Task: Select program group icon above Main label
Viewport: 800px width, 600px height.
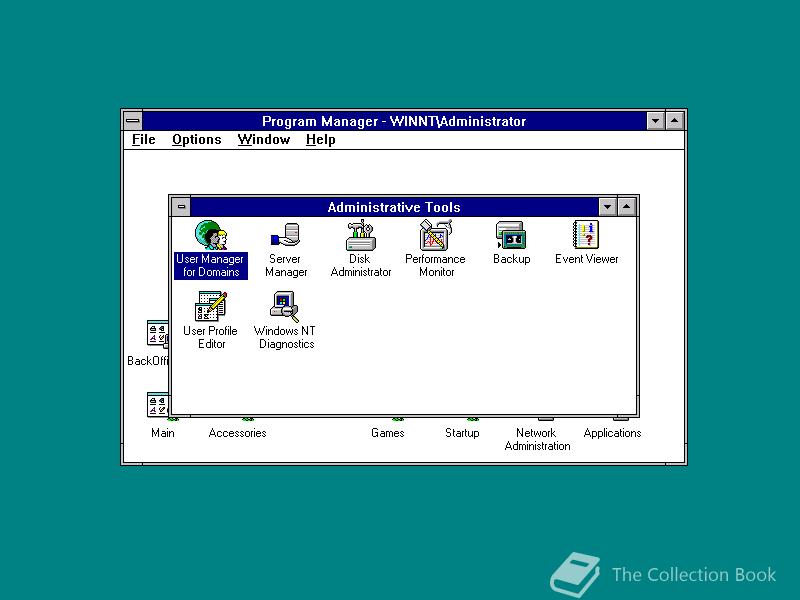Action: click(x=158, y=404)
